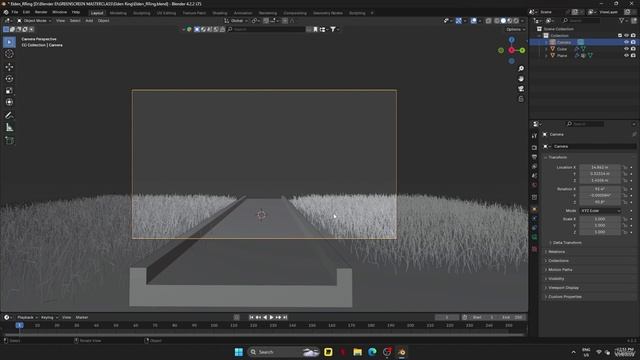Hide Plane in viewport via eye icon

(626, 55)
